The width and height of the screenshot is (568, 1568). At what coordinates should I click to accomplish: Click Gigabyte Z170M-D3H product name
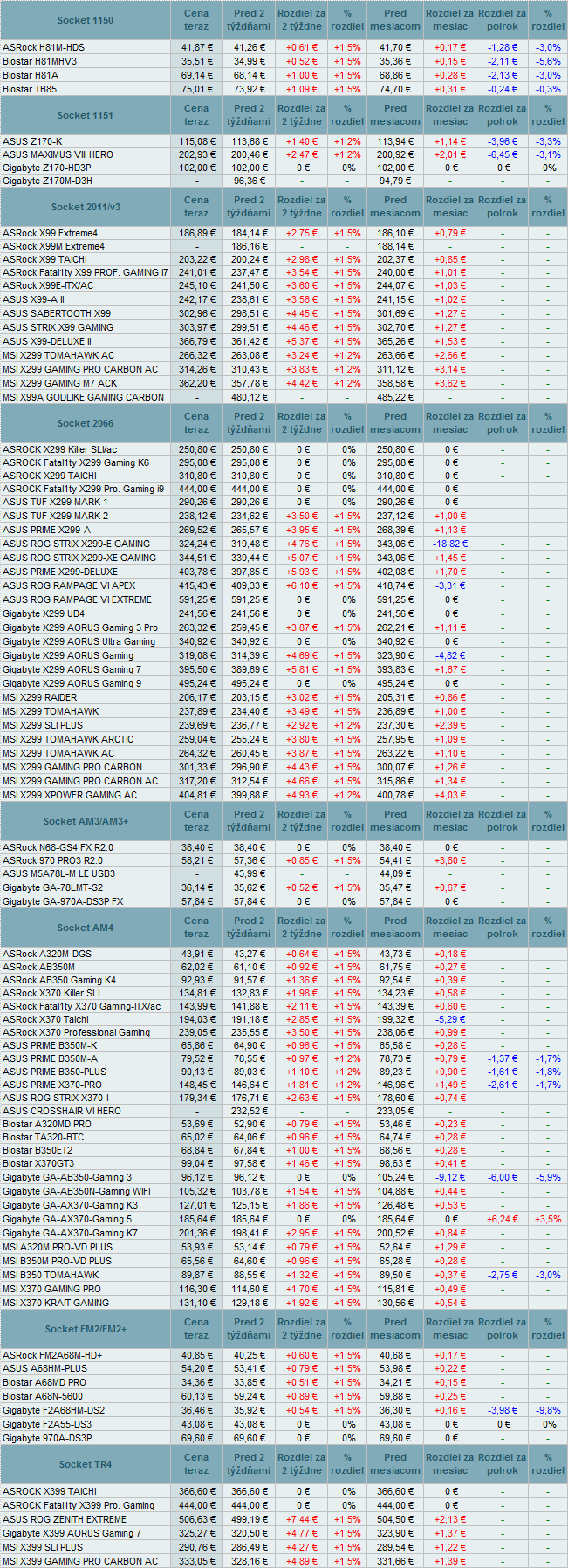click(47, 181)
